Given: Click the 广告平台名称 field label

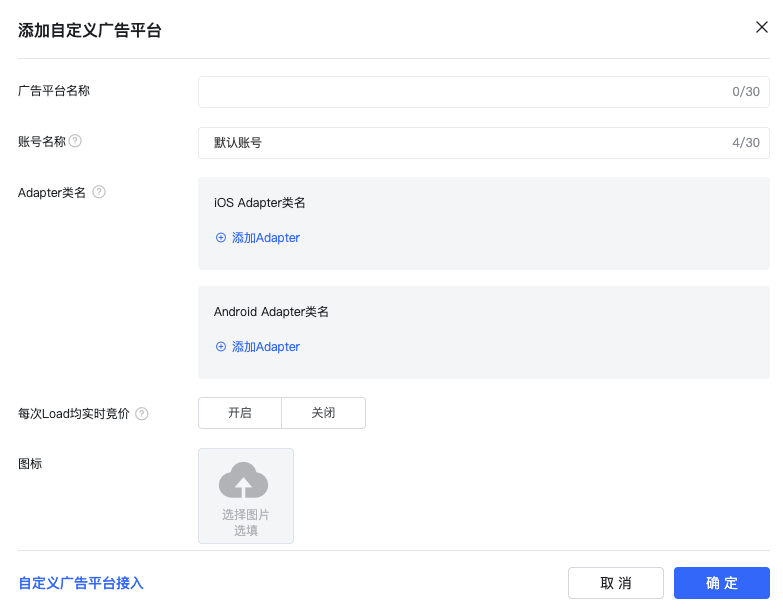Looking at the screenshot, I should click(x=54, y=91).
